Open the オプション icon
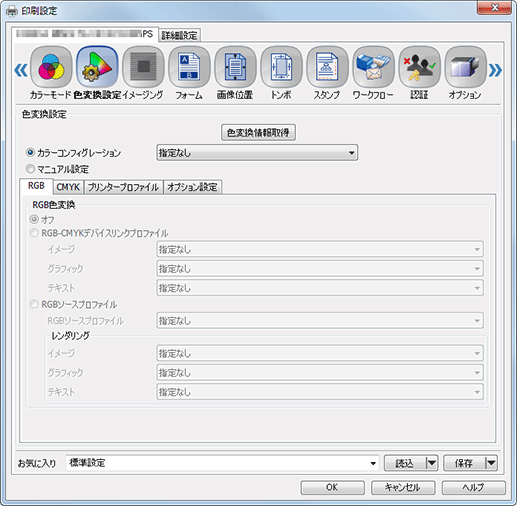 (465, 67)
